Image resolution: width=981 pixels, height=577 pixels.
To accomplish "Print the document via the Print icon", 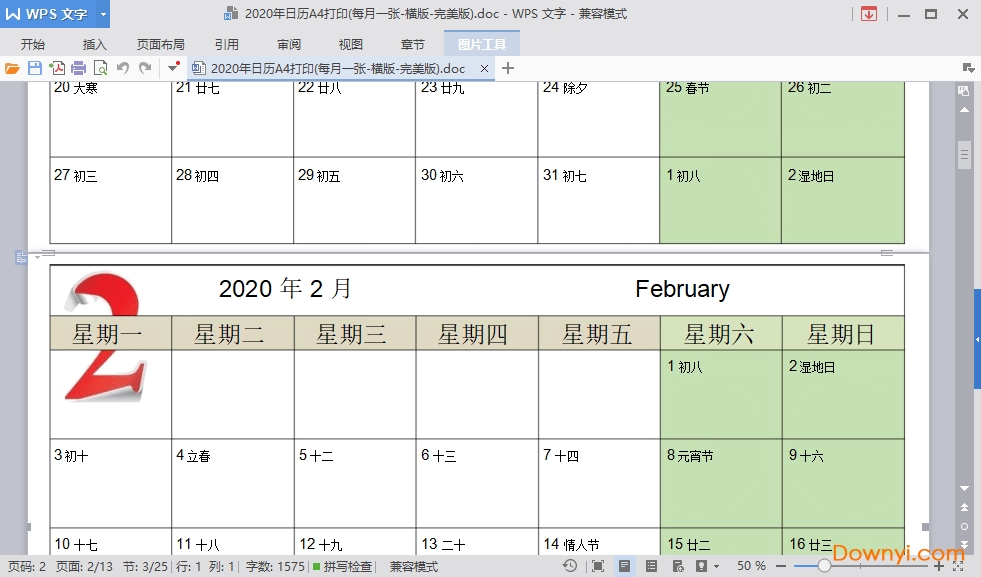I will pos(79,67).
